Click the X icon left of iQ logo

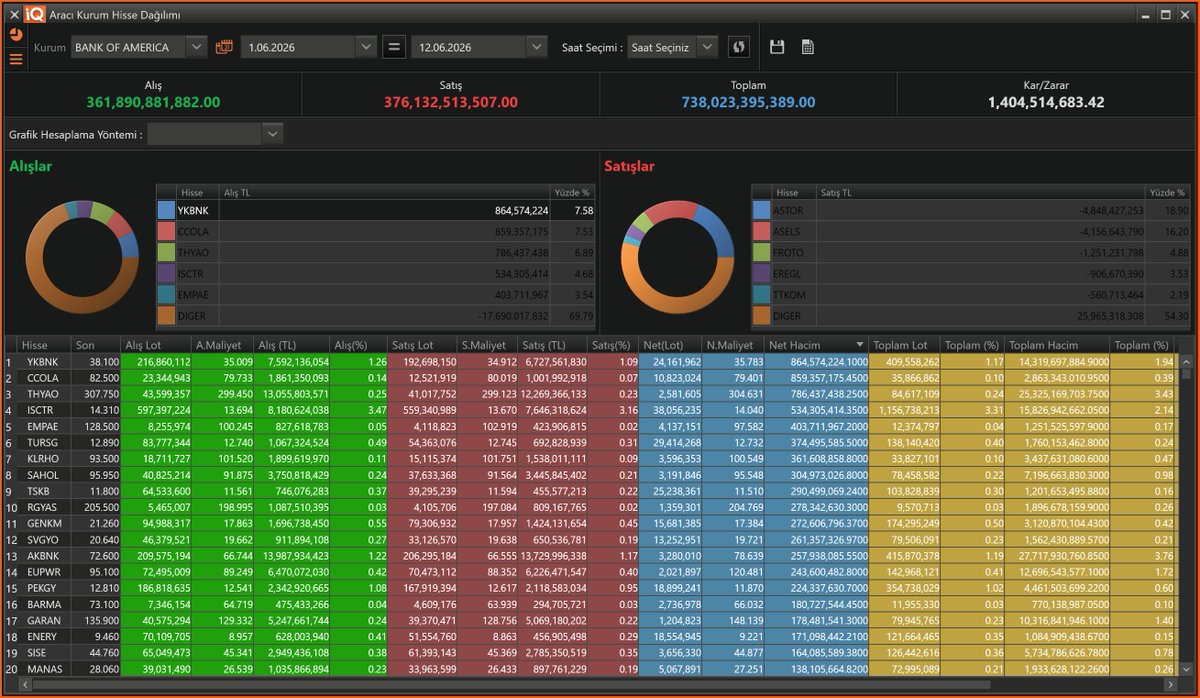[x=14, y=14]
